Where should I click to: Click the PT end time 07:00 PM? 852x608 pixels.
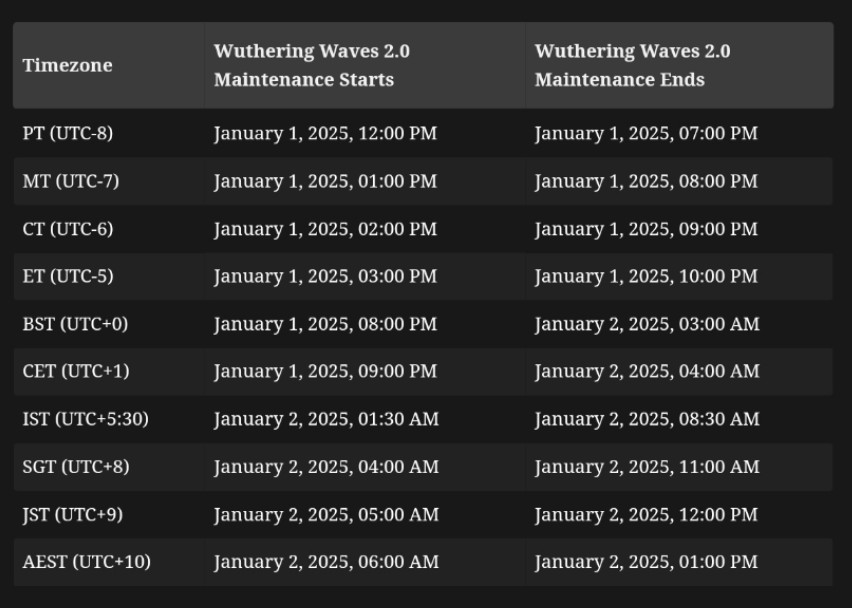646,133
